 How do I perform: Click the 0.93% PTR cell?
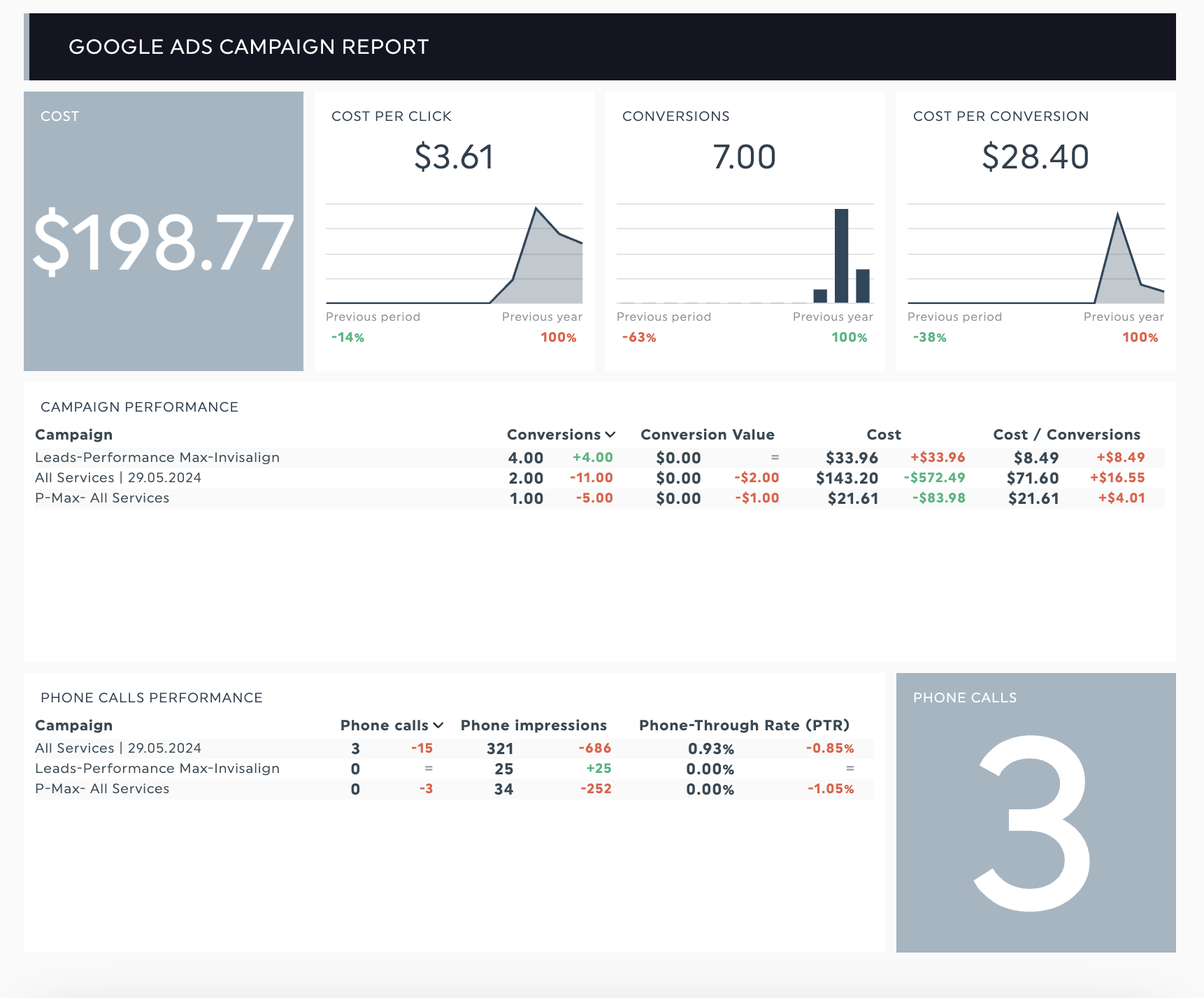pyautogui.click(x=711, y=748)
